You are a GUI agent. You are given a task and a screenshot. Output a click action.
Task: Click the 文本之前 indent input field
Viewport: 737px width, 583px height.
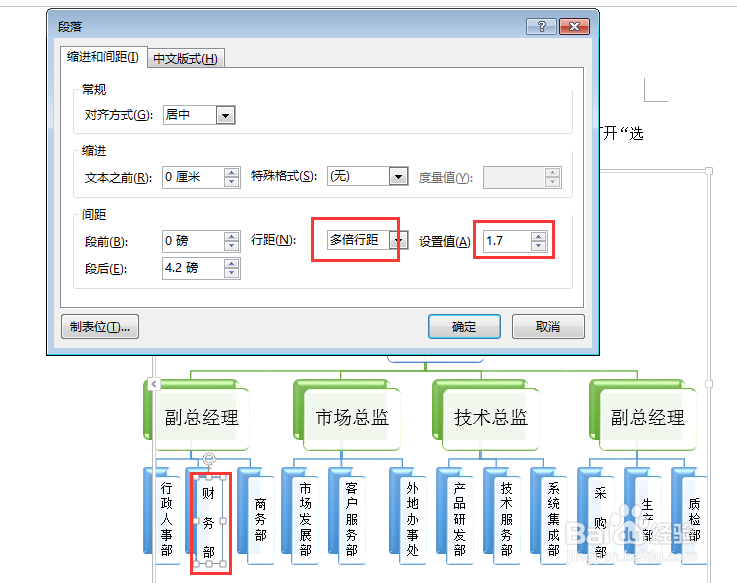[193, 177]
